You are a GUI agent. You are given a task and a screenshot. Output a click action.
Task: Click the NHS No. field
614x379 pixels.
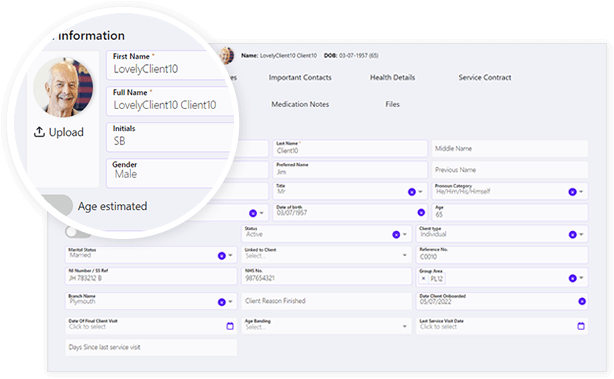click(326, 276)
